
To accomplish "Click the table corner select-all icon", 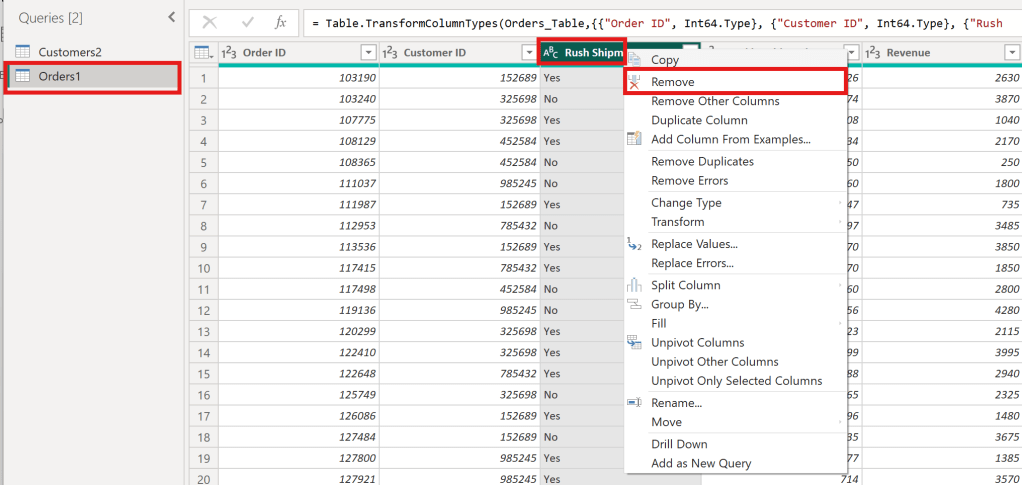I will click(x=201, y=53).
